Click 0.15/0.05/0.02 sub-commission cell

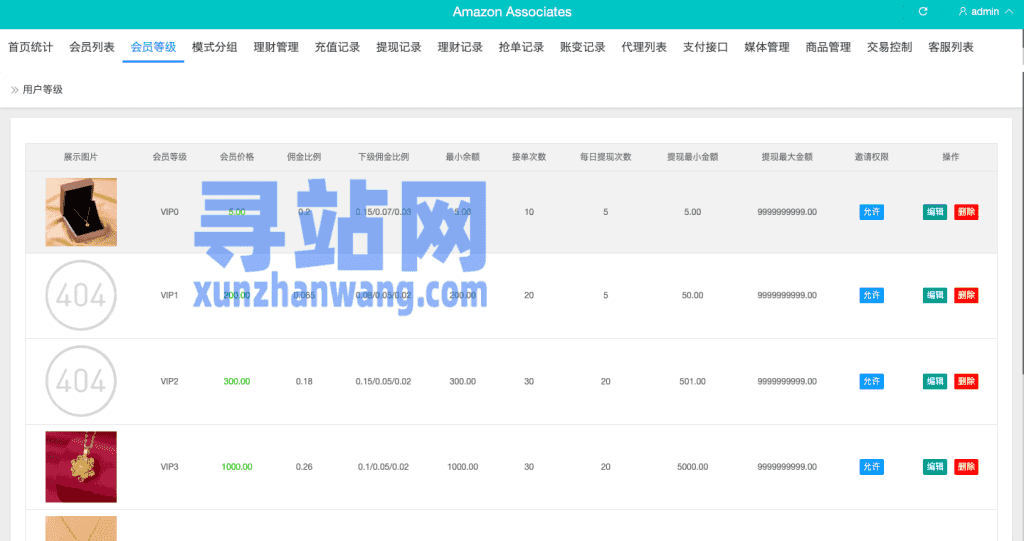point(383,381)
